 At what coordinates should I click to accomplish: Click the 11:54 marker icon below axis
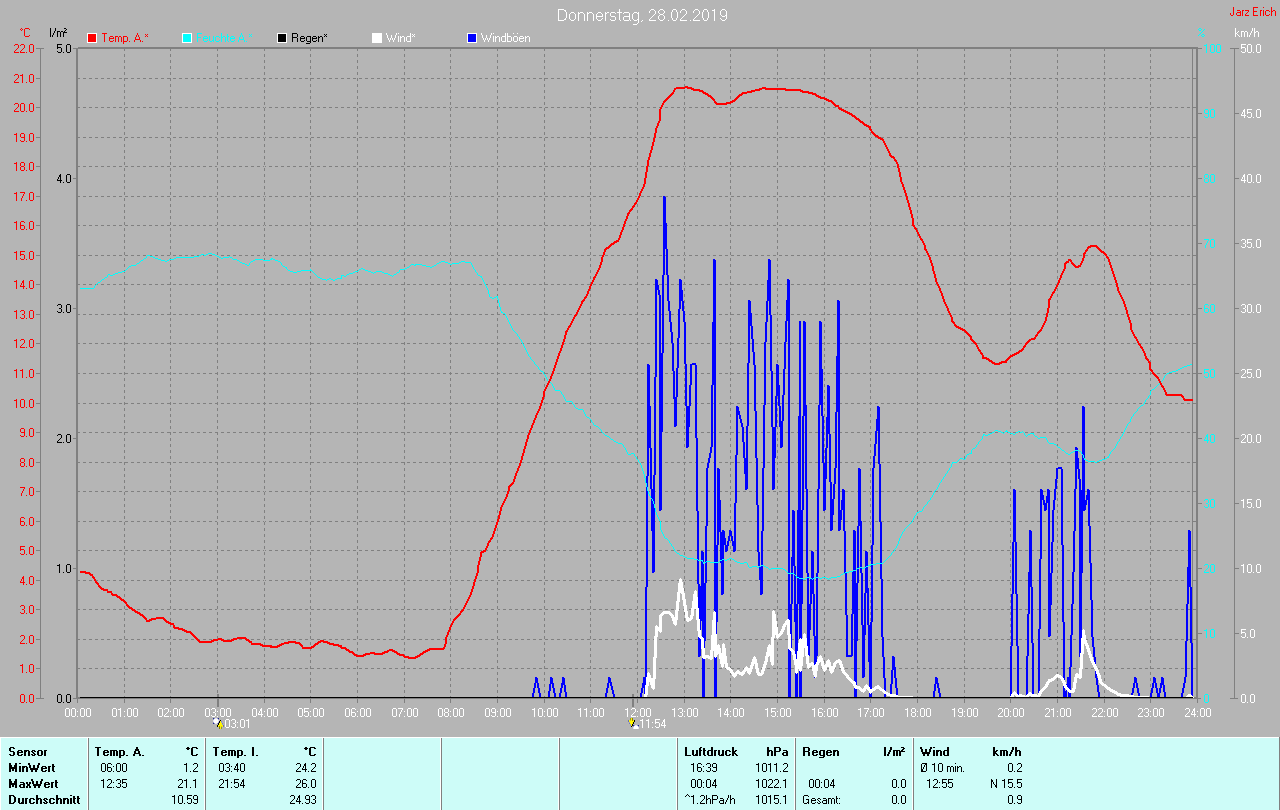coord(634,723)
